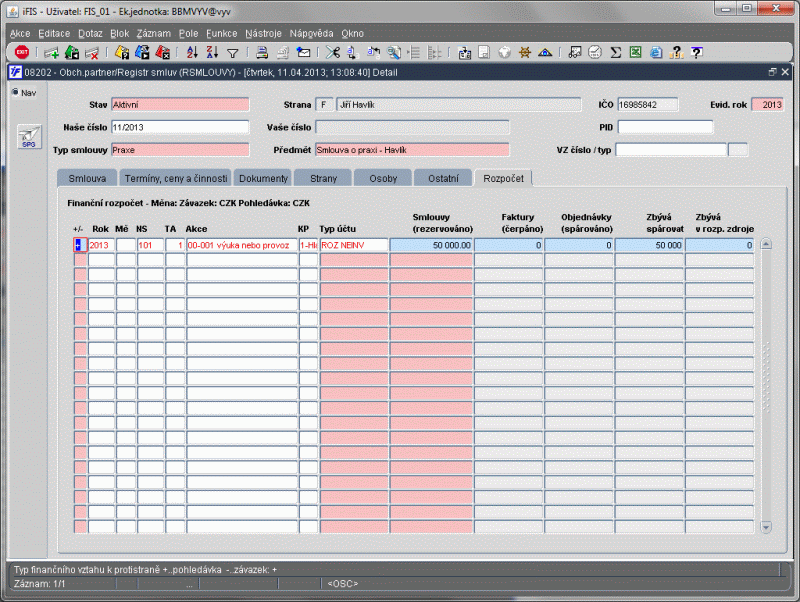The image size is (800, 602).
Task: Click the add new record icon
Action: coord(51,52)
